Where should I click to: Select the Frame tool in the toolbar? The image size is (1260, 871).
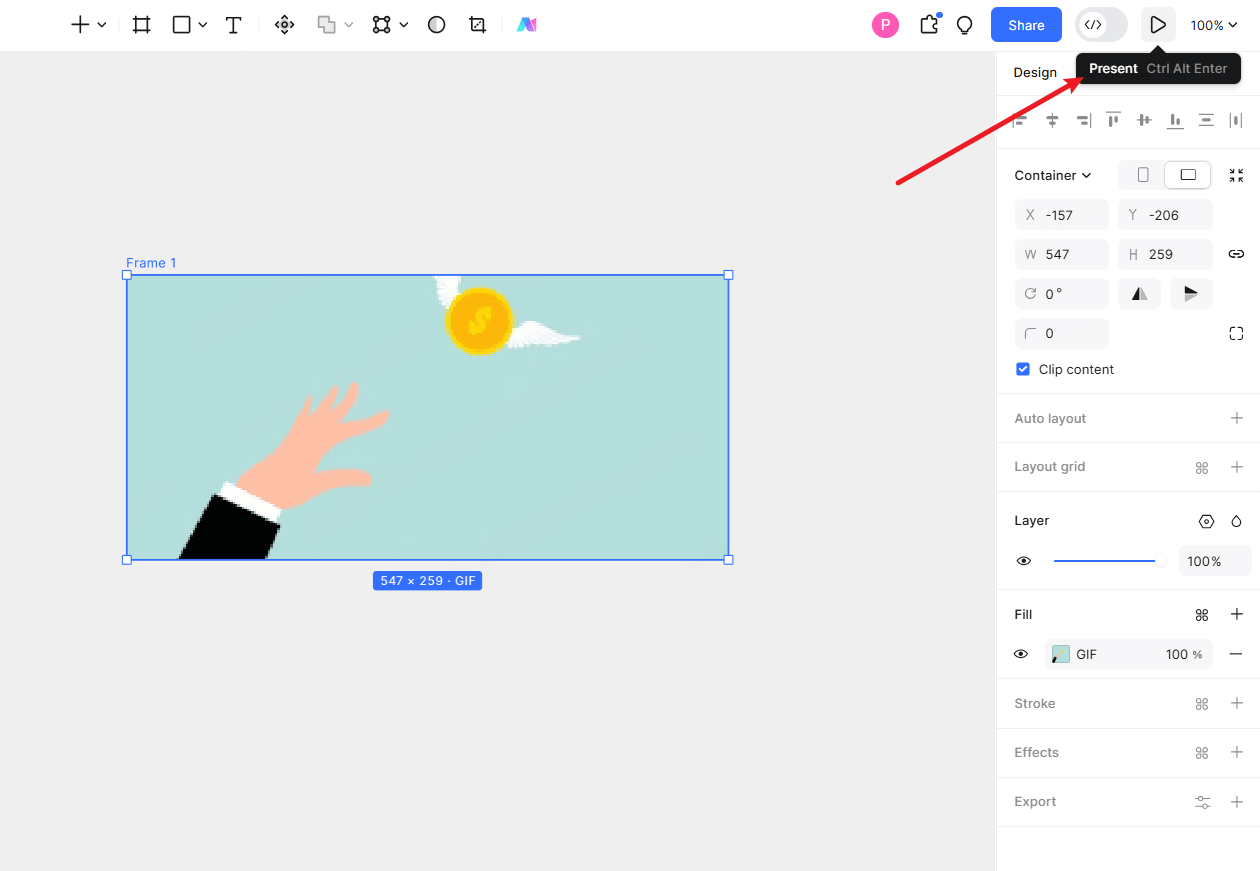pos(142,25)
